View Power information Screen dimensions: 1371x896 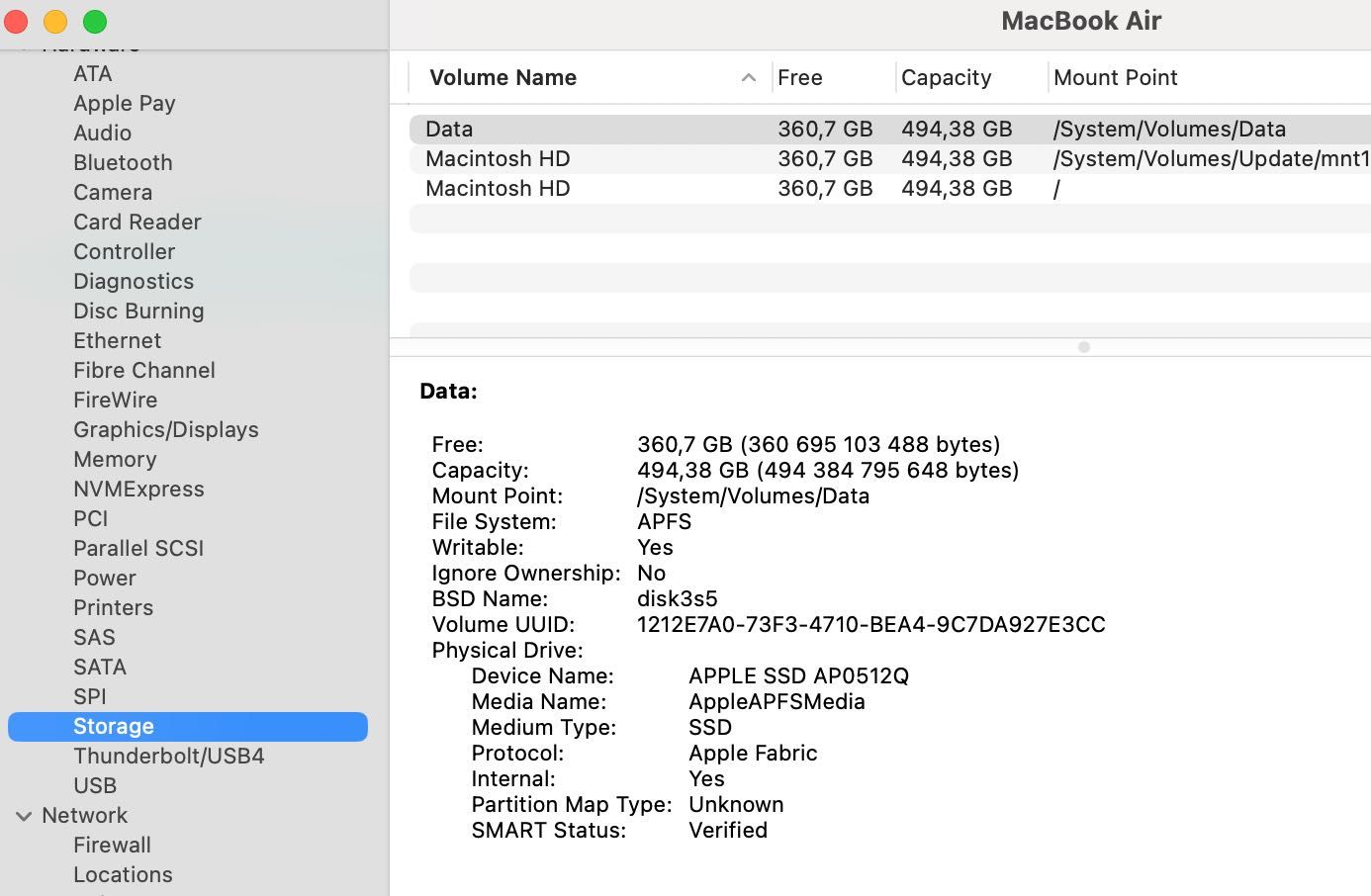point(105,578)
